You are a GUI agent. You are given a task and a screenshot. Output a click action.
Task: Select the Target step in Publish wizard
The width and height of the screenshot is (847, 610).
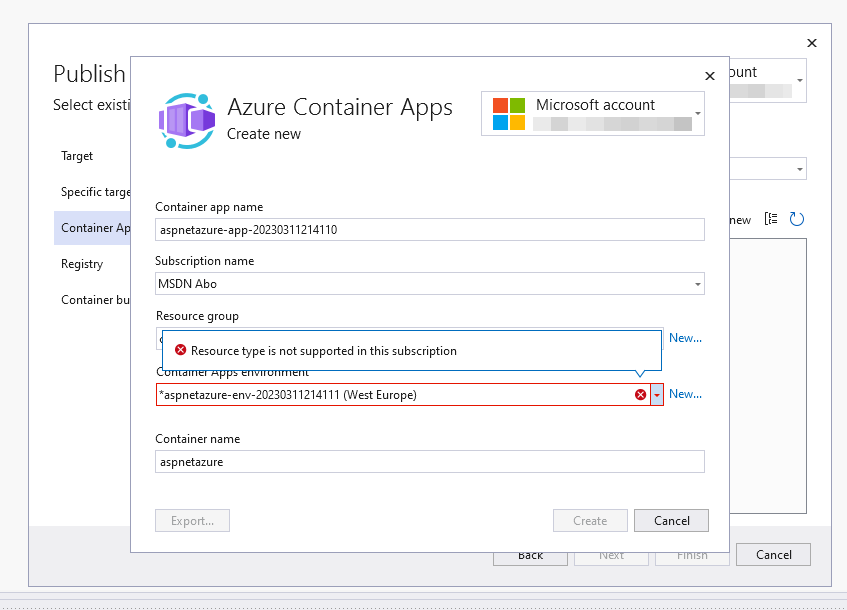coord(77,156)
